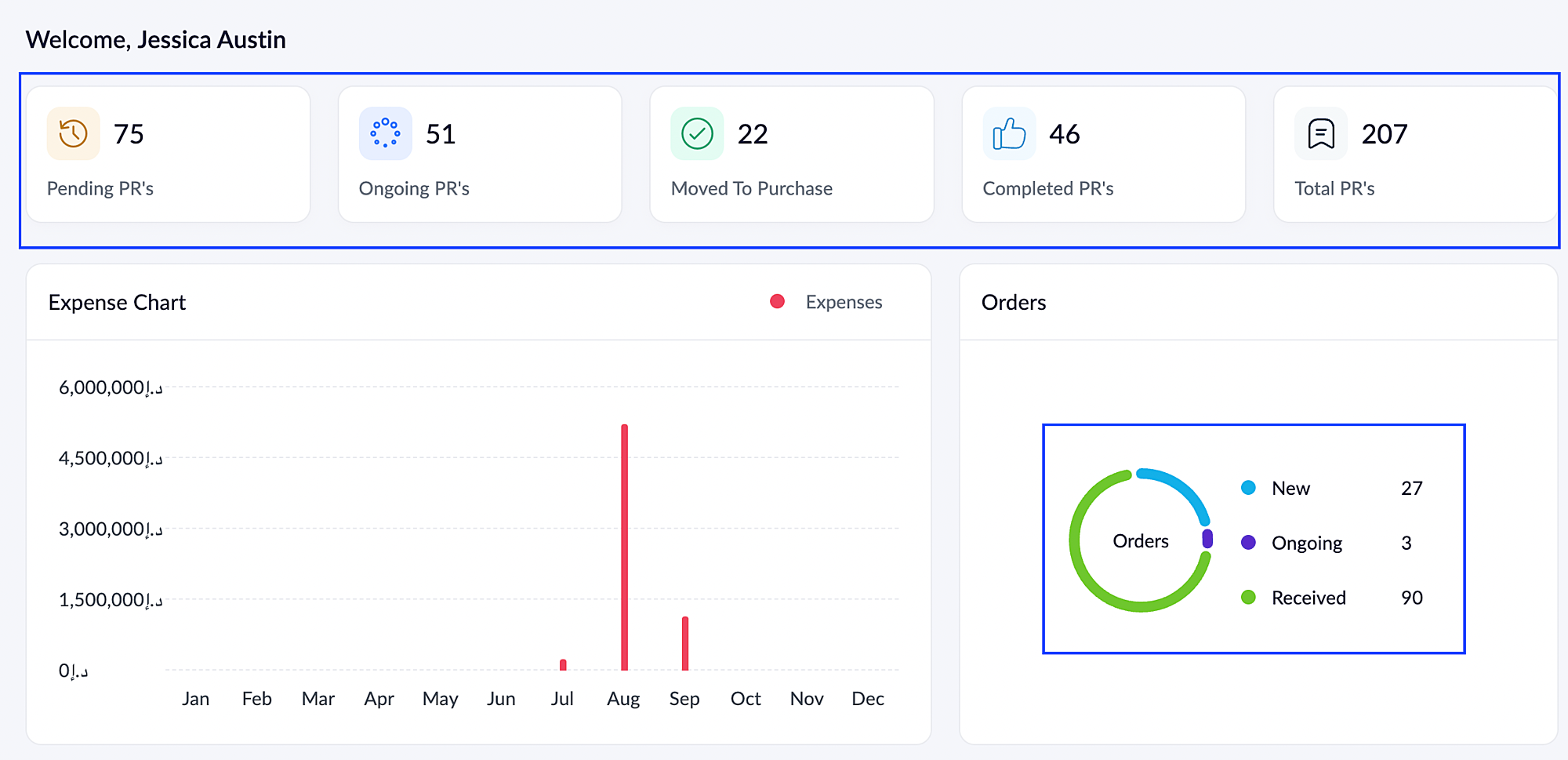Toggle the Ongoing orders purple legend dot
The image size is (1568, 760).
click(x=1249, y=543)
